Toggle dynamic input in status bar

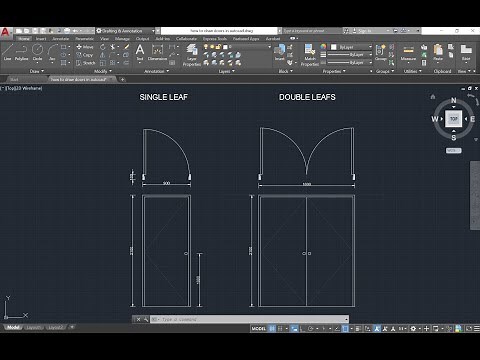point(294,329)
